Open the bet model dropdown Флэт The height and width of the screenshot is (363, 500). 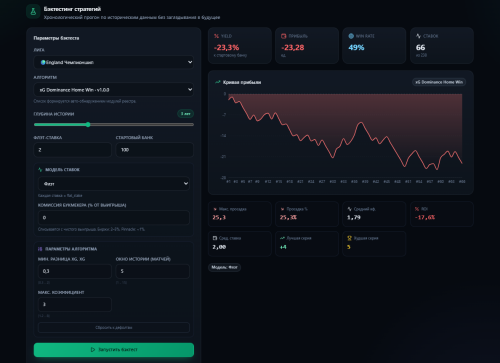(x=114, y=184)
